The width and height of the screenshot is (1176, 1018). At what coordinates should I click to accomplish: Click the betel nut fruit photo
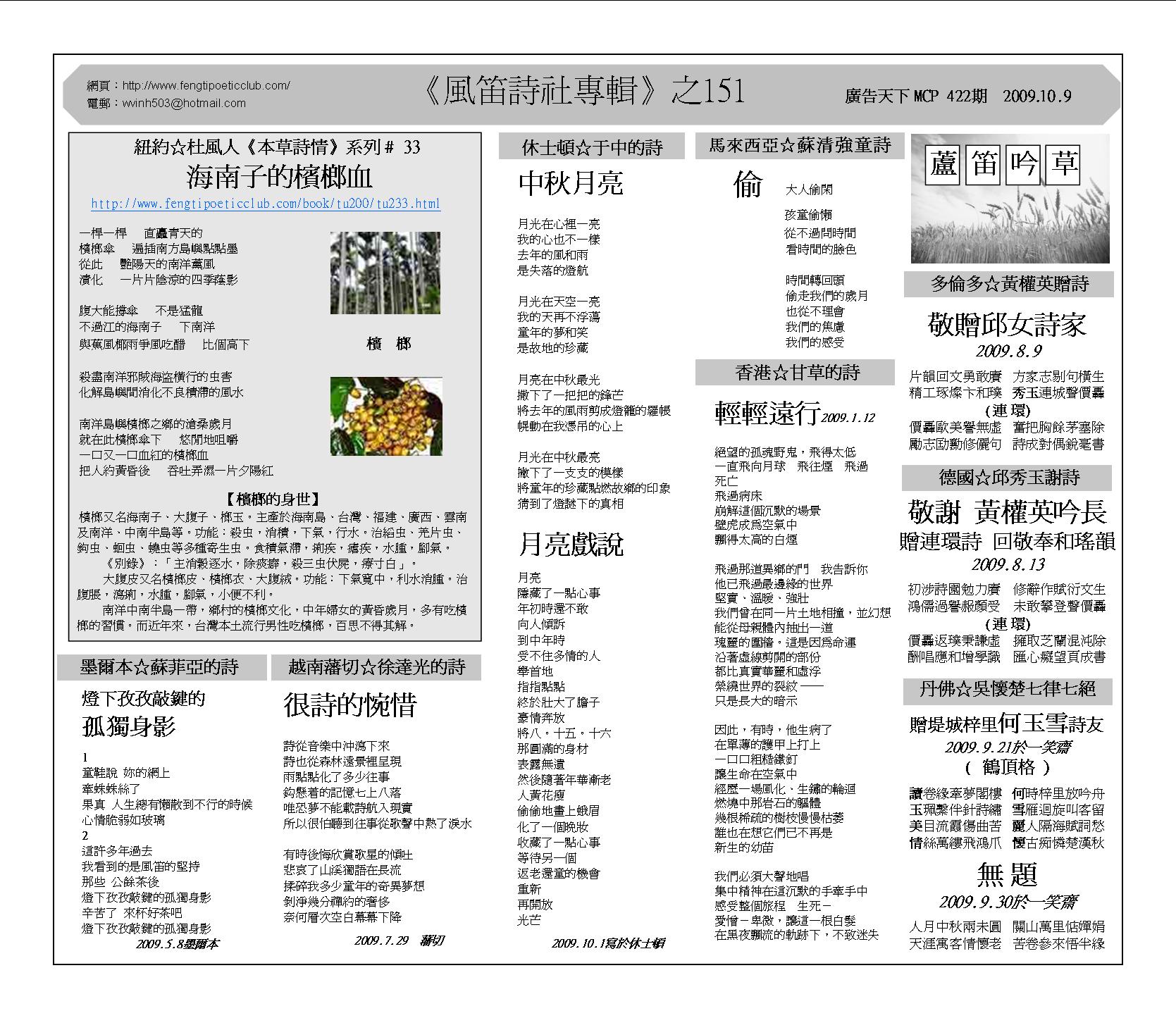[x=386, y=416]
